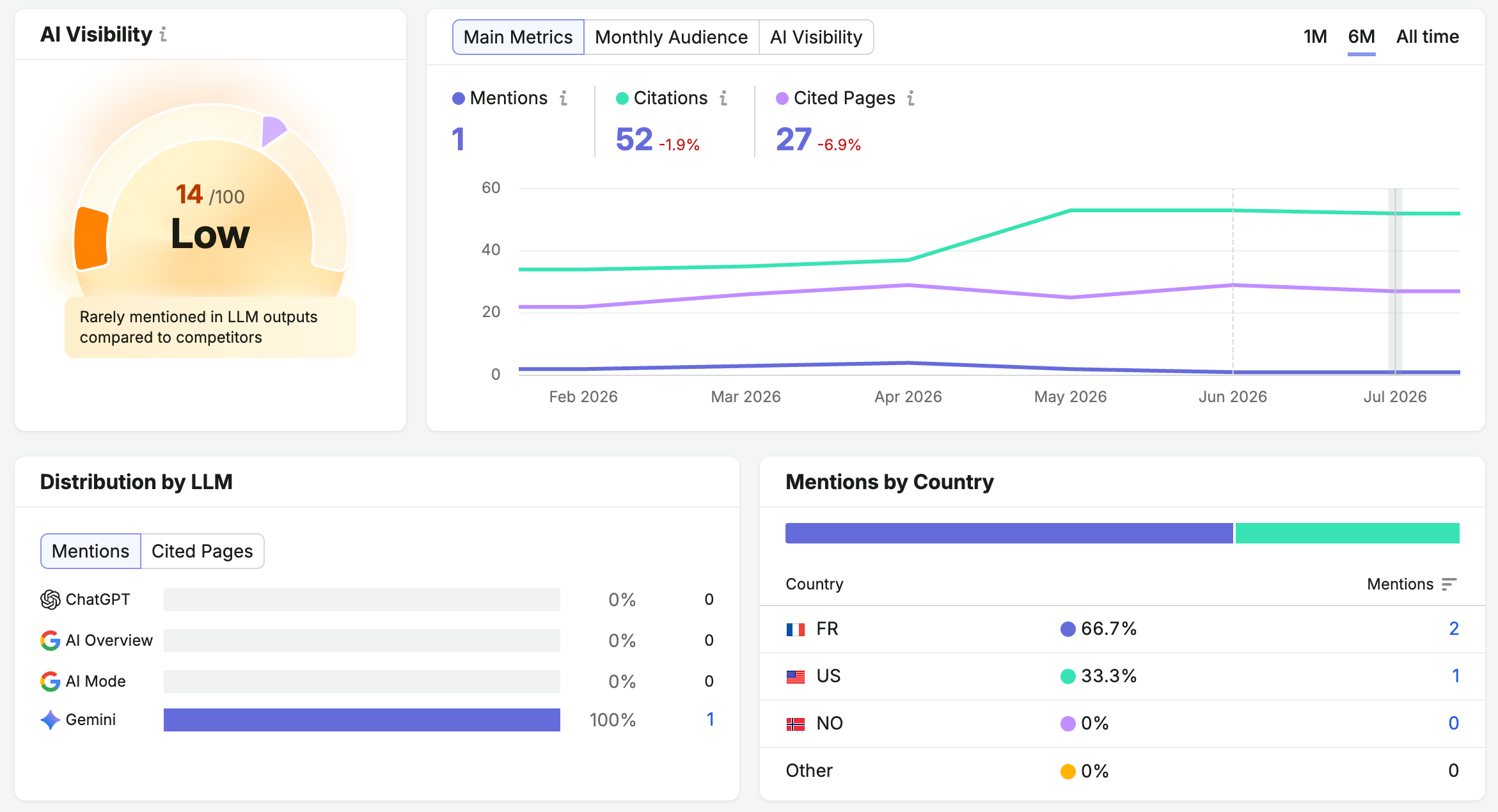This screenshot has width=1498, height=812.
Task: Click the FR 66.7% percentage
Action: tap(1108, 629)
